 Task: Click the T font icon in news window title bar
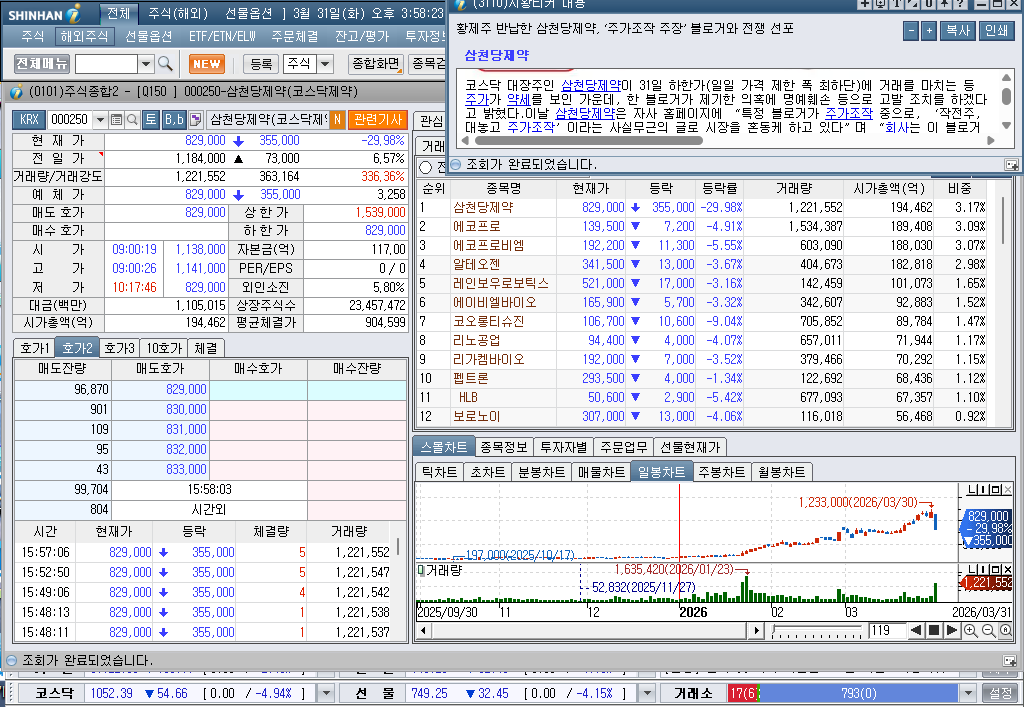pyautogui.click(x=897, y=4)
